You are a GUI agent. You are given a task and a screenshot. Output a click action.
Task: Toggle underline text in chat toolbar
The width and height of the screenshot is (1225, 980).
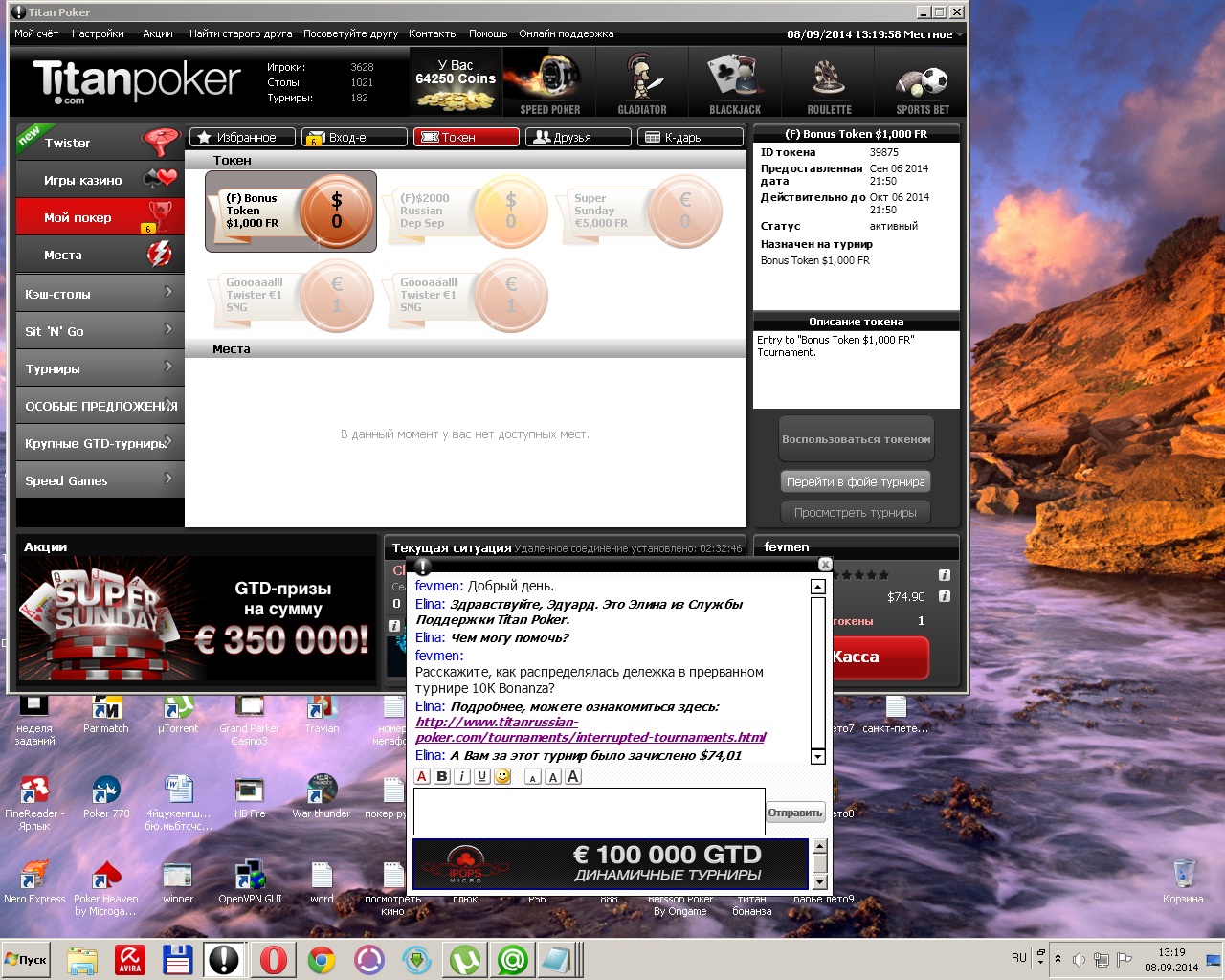coord(482,776)
